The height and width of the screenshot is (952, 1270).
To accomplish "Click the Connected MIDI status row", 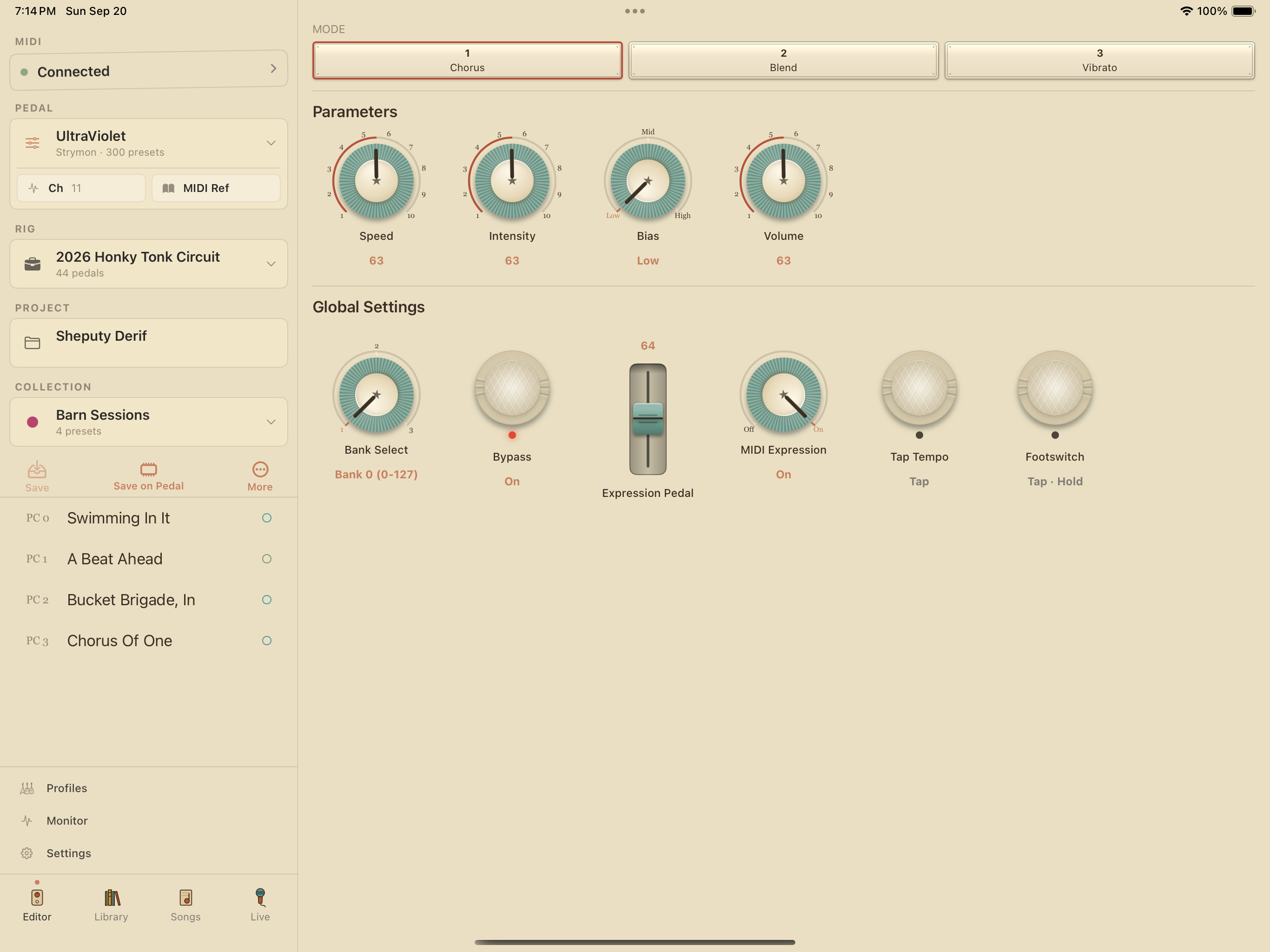I will tap(148, 70).
